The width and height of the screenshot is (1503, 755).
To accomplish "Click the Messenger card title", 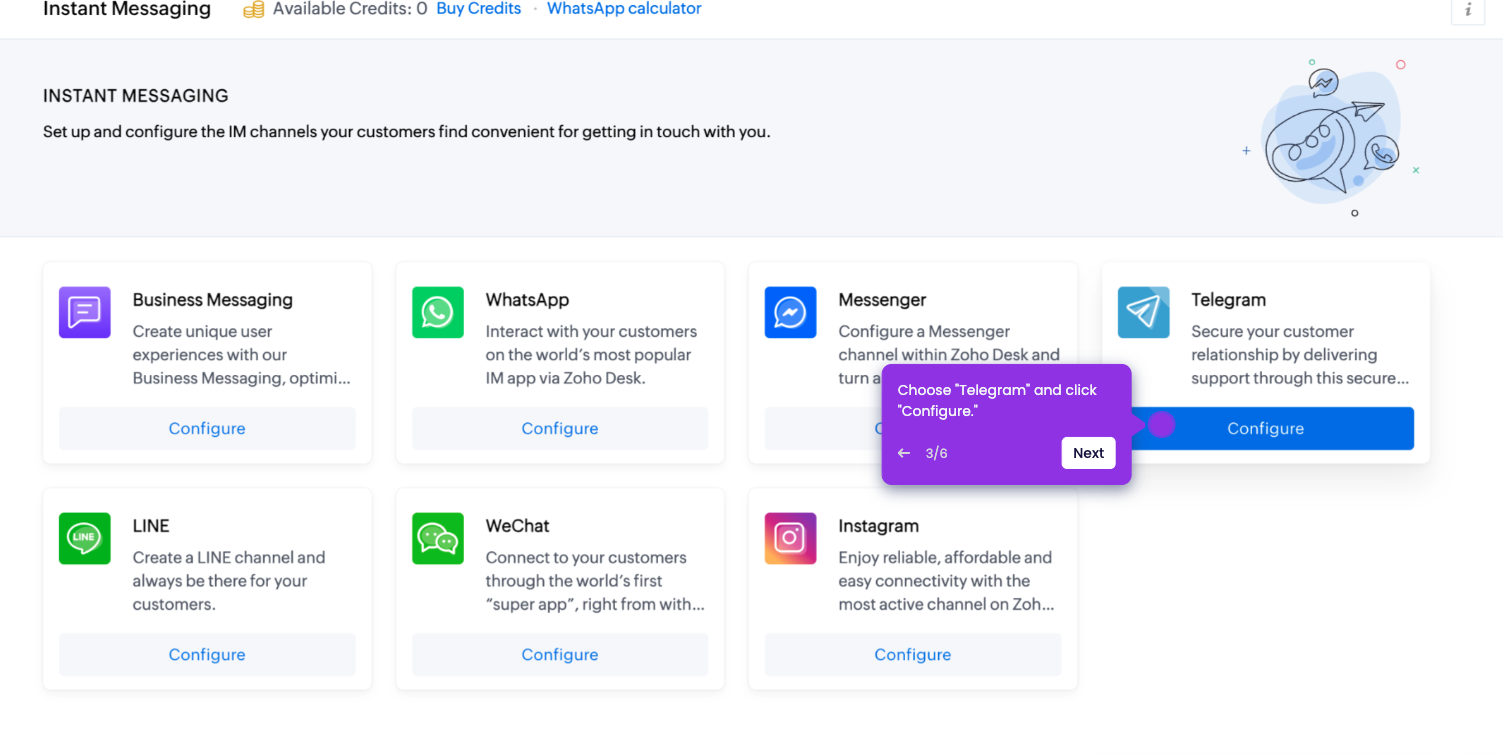I will pyautogui.click(x=882, y=300).
